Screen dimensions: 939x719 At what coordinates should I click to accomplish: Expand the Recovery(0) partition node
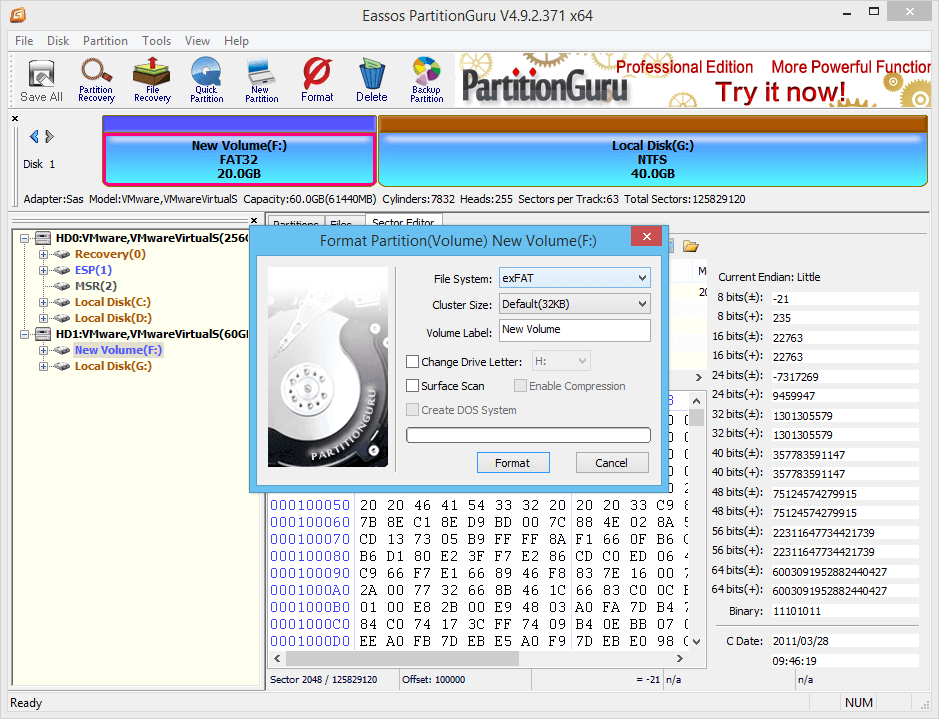tap(43, 254)
